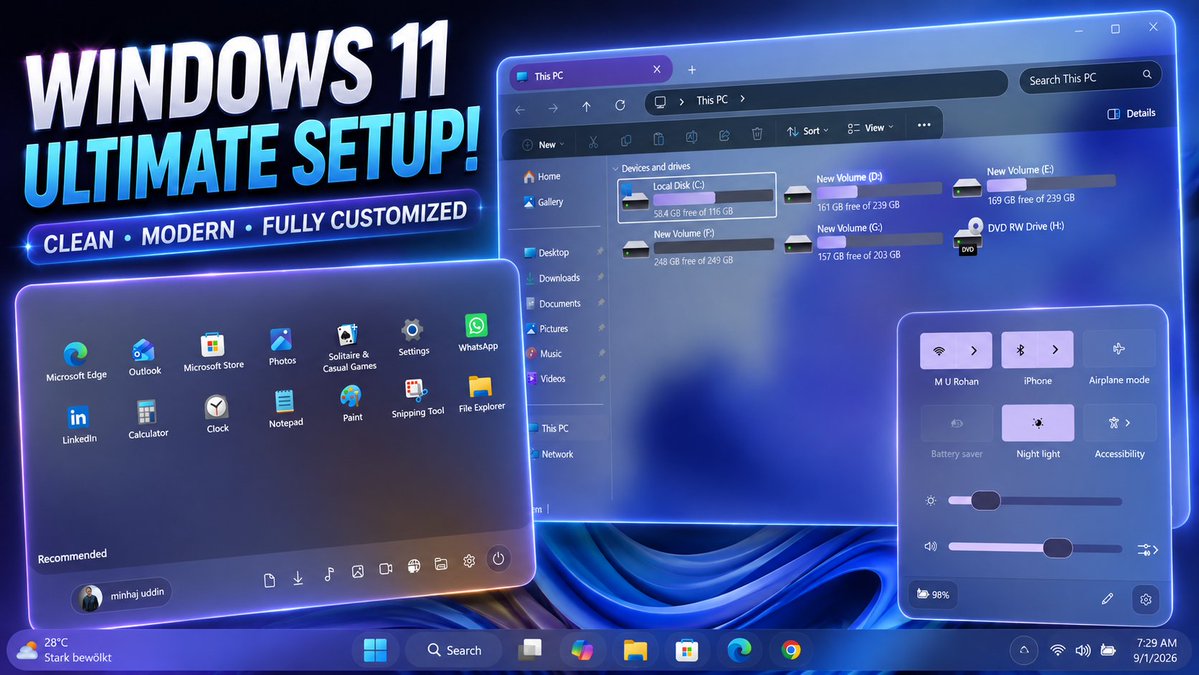Edit quick settings with pencil icon

1107,599
